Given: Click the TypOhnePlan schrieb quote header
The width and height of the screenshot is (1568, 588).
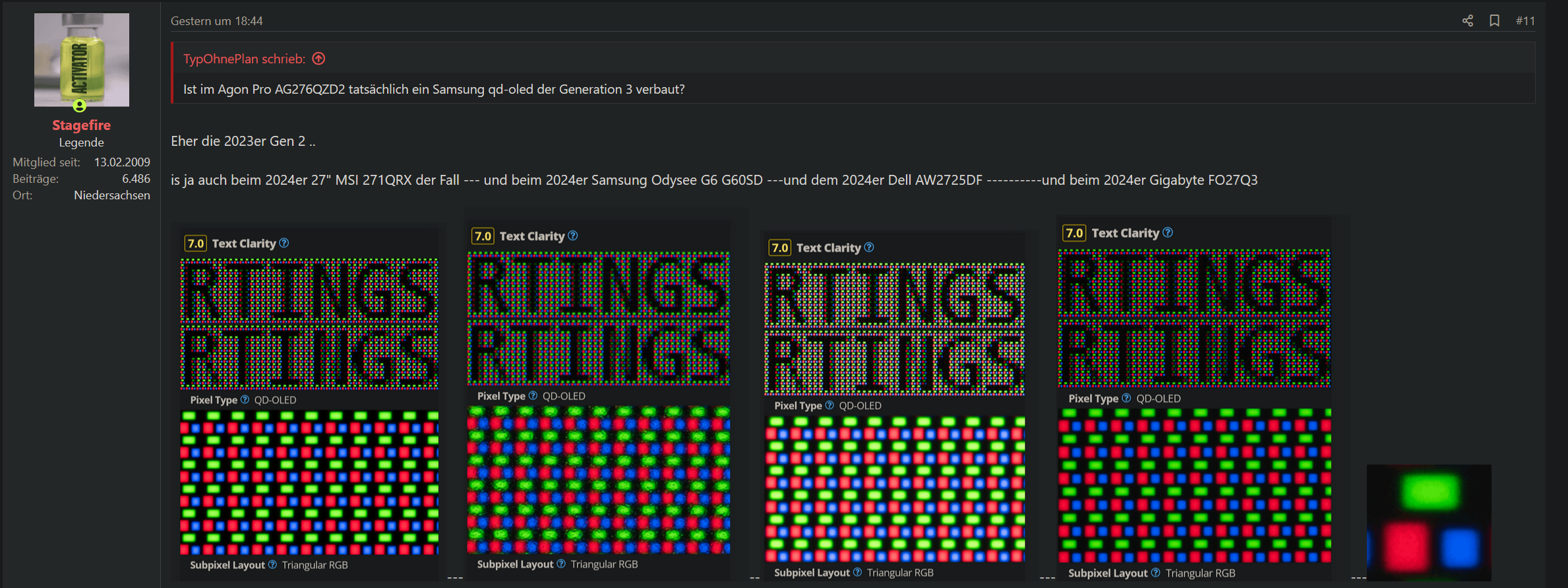Looking at the screenshot, I should [244, 59].
